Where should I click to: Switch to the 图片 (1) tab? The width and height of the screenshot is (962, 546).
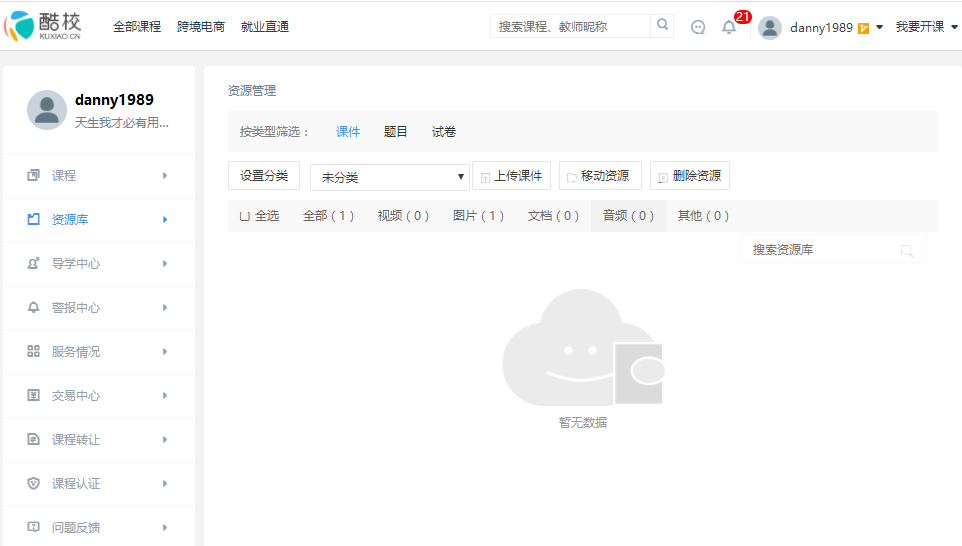[x=478, y=216]
